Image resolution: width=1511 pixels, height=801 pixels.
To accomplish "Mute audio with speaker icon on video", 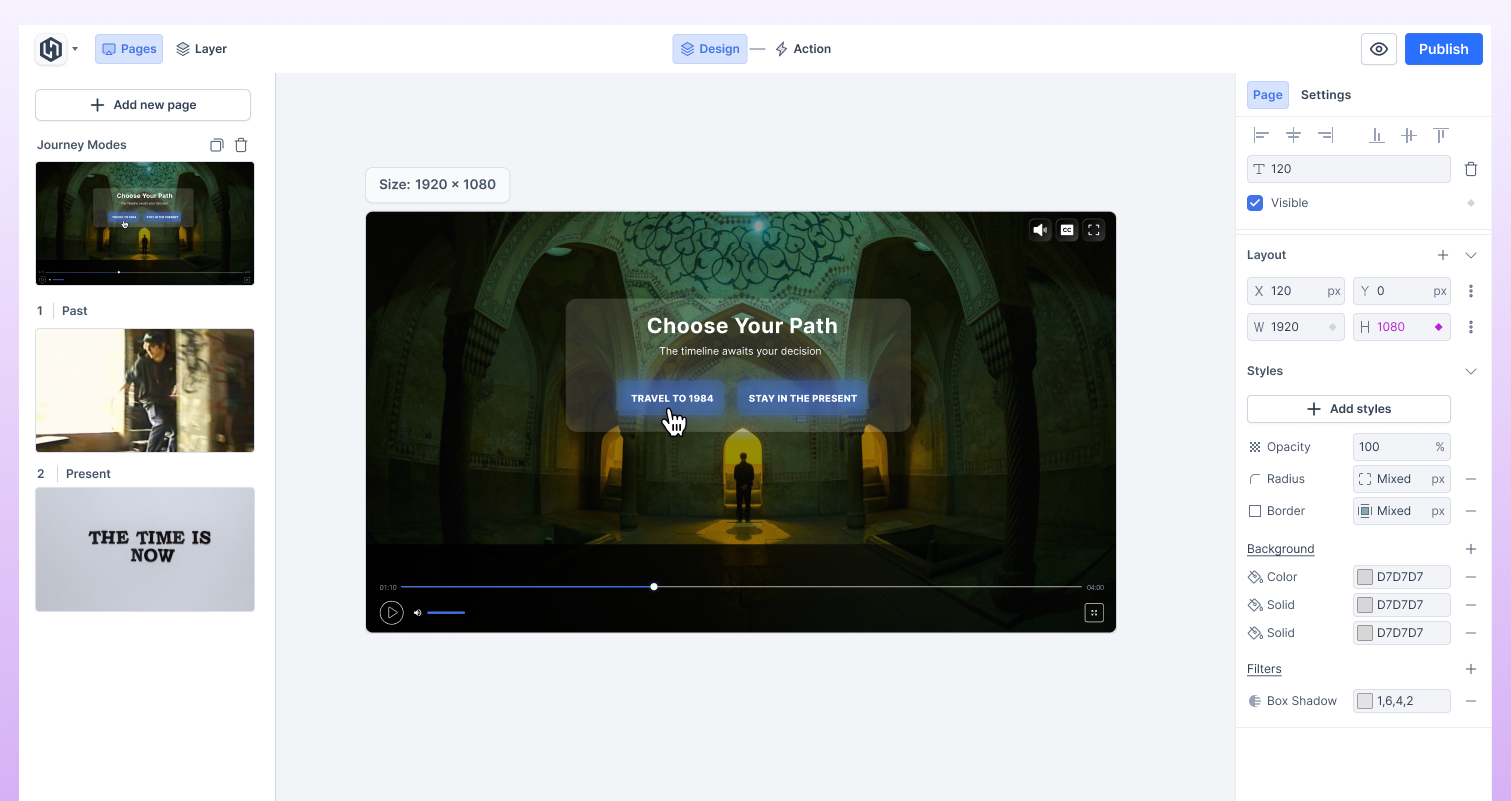I will [x=1040, y=230].
